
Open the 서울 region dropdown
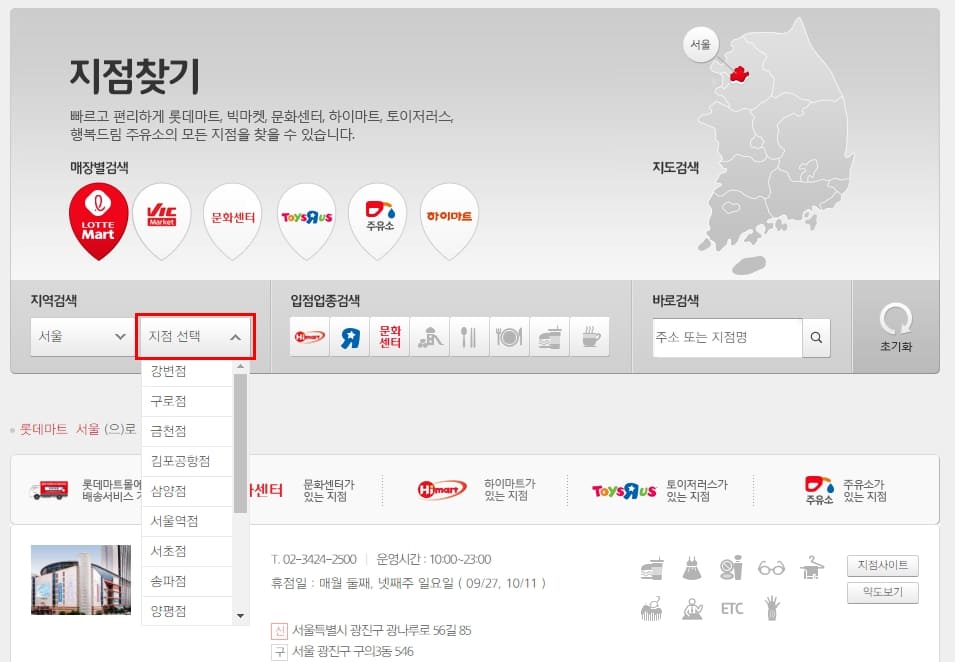pyautogui.click(x=82, y=336)
